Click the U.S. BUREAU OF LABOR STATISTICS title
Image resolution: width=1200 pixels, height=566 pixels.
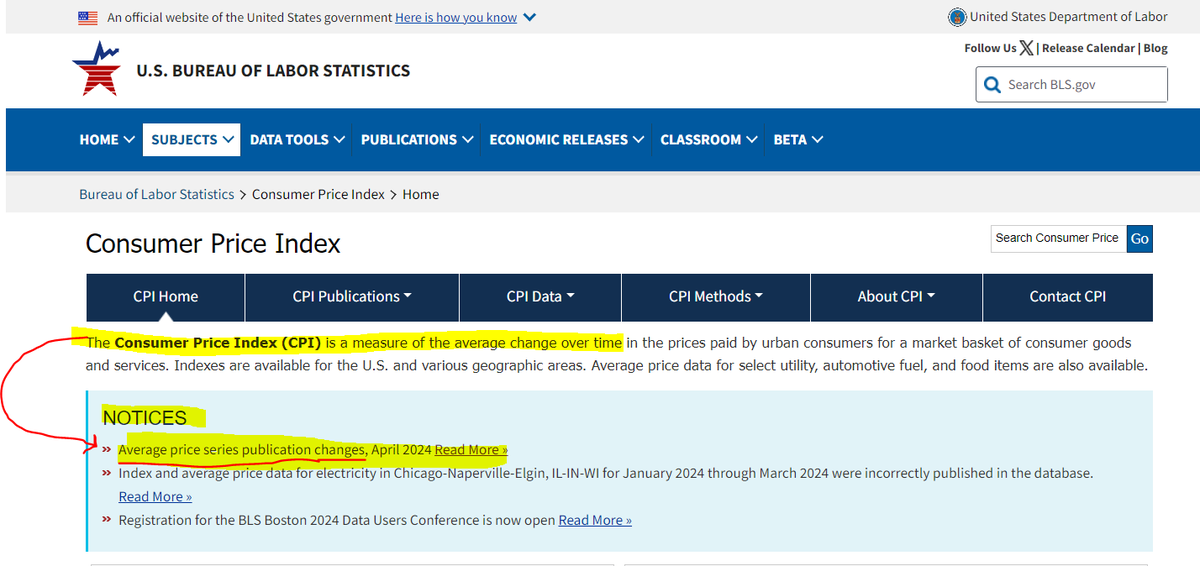(x=273, y=70)
